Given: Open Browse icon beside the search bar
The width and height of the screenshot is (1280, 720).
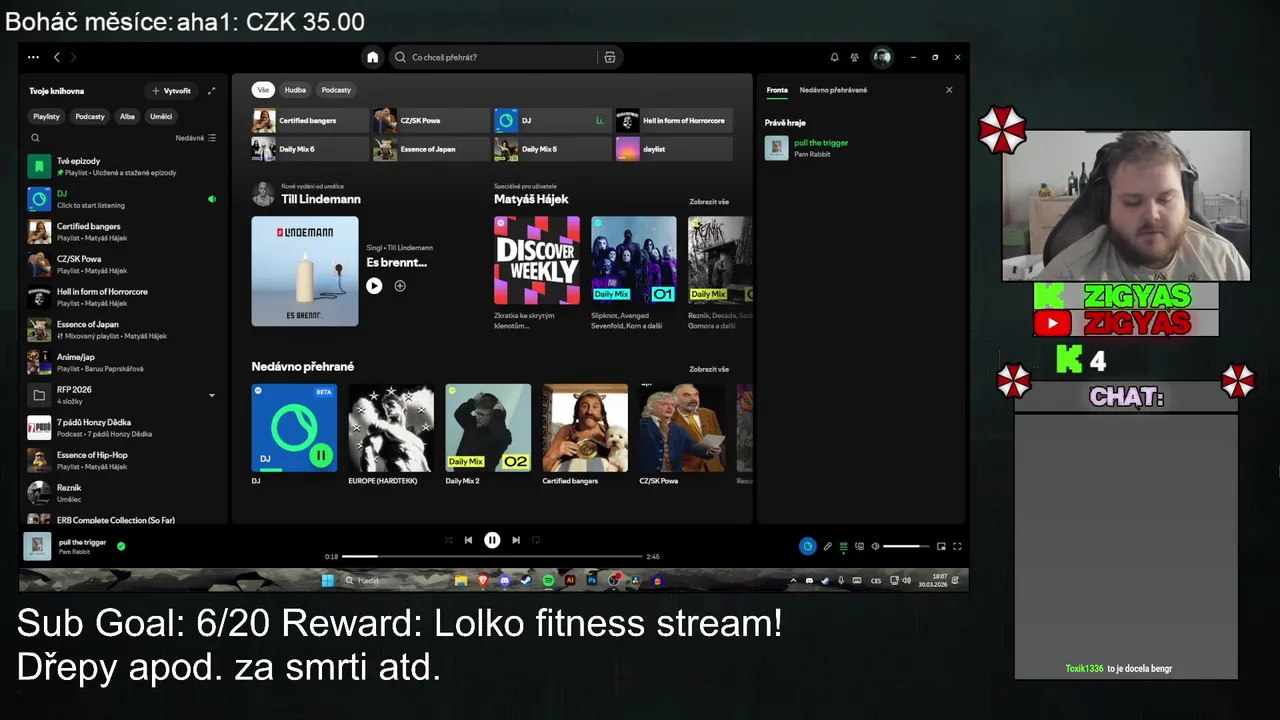Looking at the screenshot, I should (609, 57).
